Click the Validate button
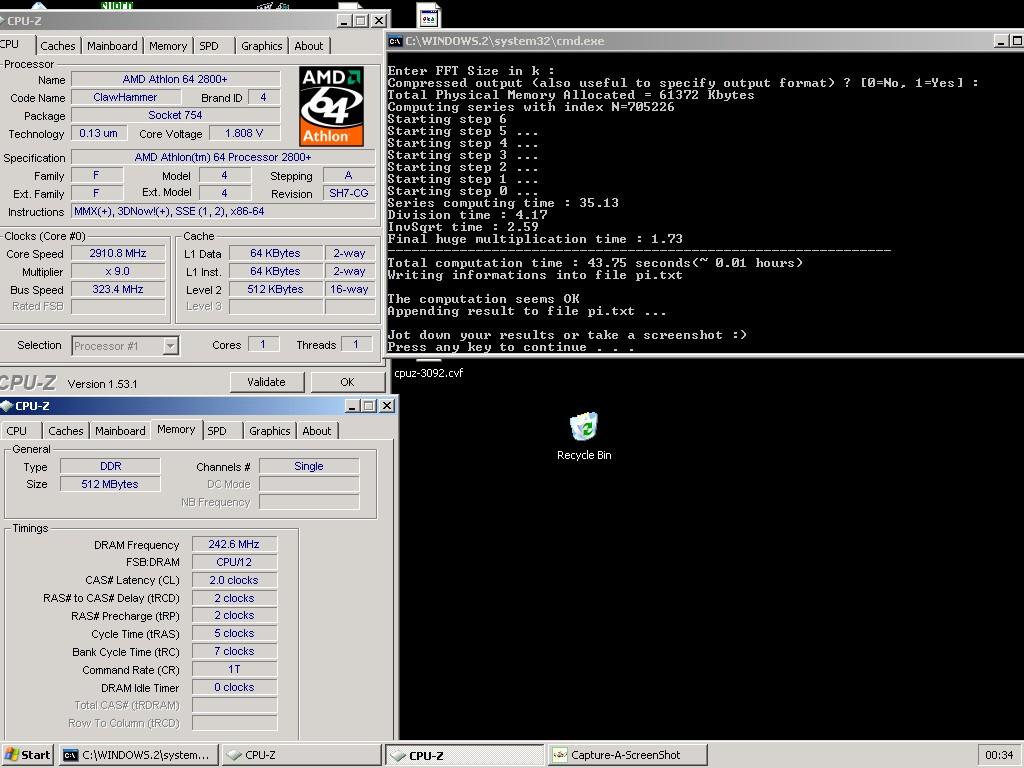 pyautogui.click(x=266, y=382)
